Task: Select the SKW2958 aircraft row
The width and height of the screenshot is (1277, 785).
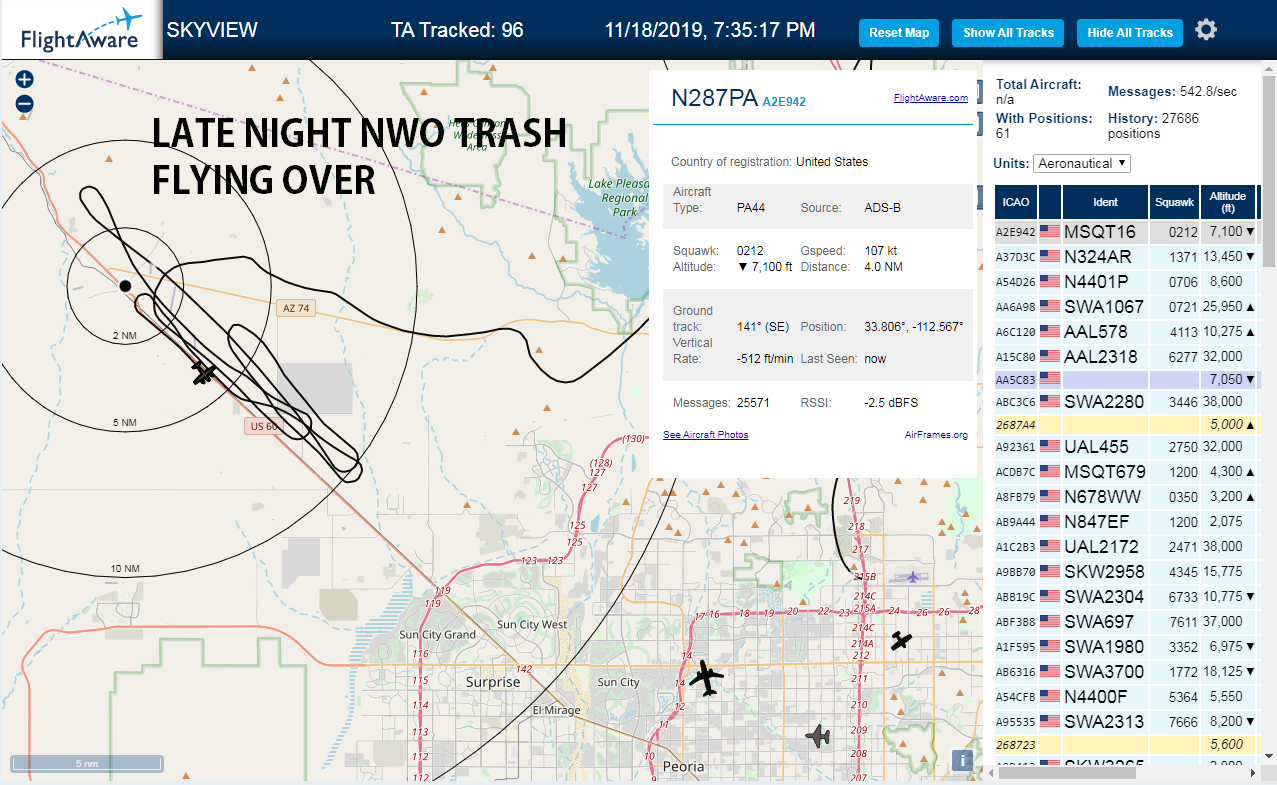Action: click(x=1126, y=572)
